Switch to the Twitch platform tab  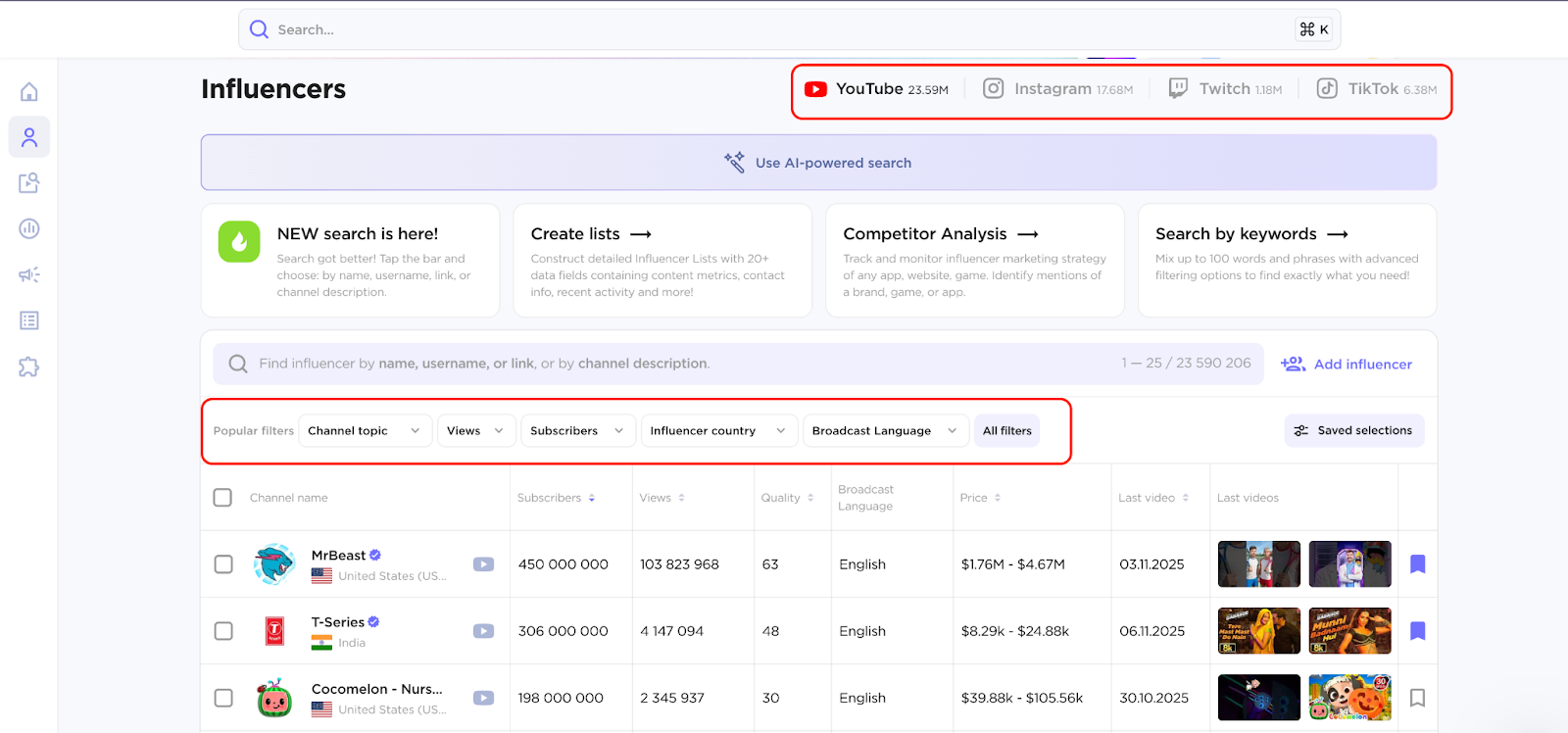[x=1225, y=89]
